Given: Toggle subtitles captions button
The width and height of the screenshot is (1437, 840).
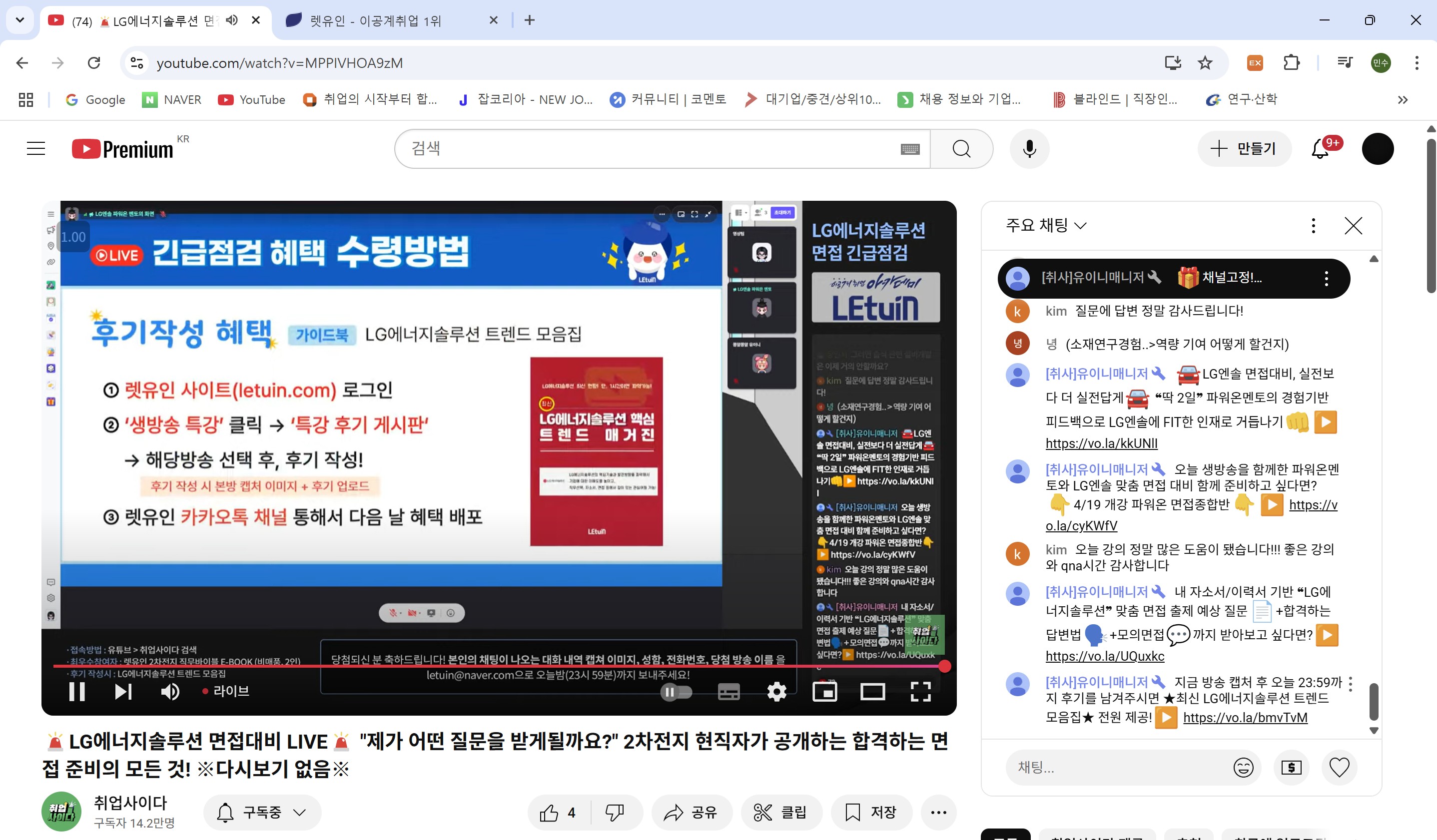Looking at the screenshot, I should (728, 692).
